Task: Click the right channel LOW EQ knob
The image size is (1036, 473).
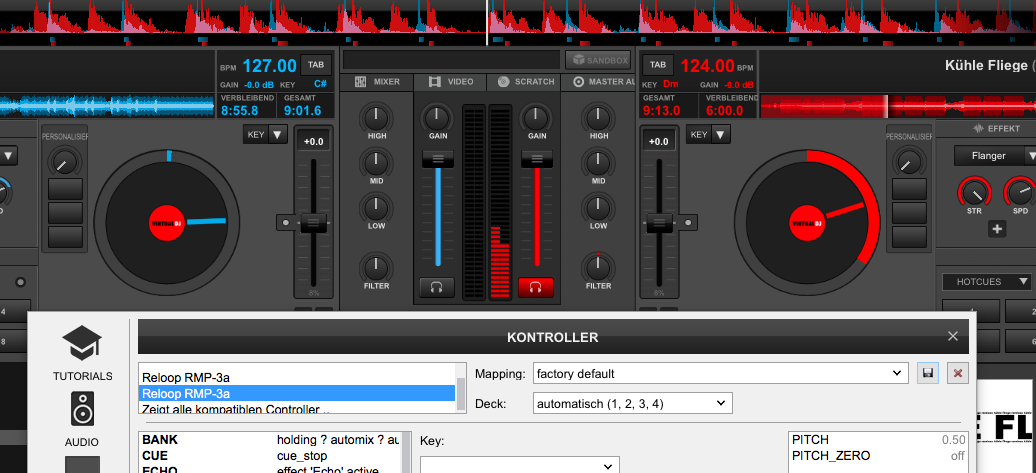Action: click(599, 207)
